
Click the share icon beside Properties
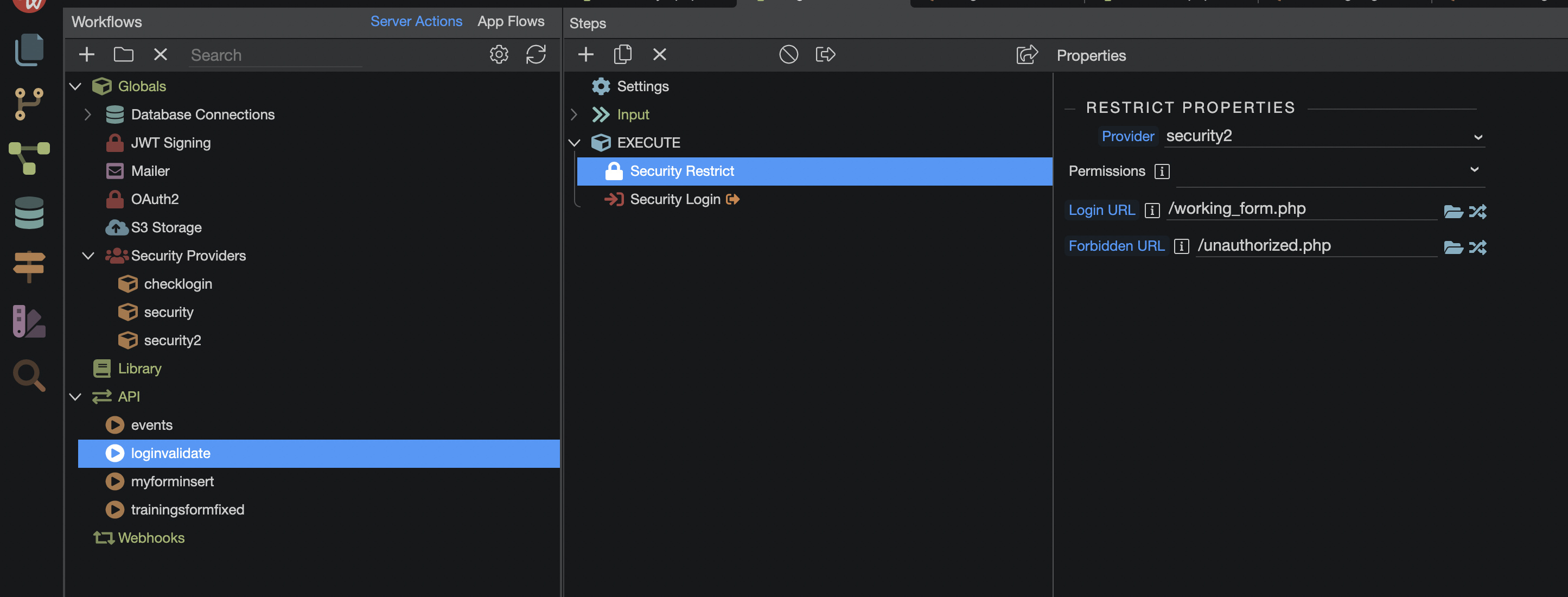click(x=1028, y=54)
